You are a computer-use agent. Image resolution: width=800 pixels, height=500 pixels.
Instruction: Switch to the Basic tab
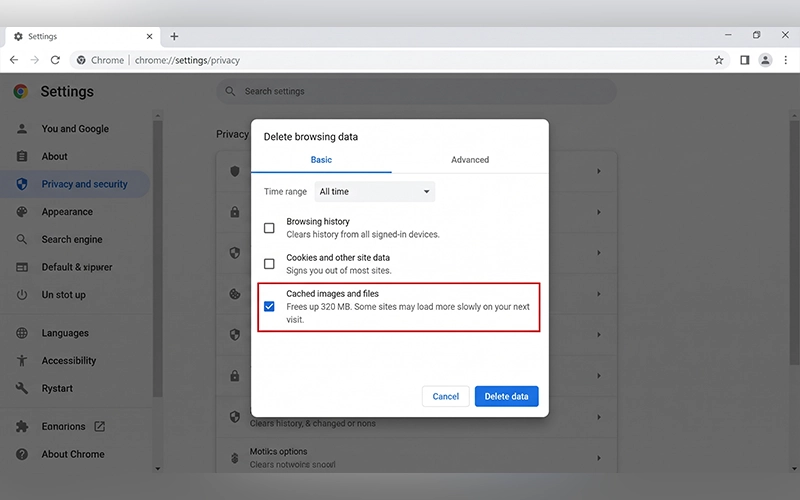click(321, 160)
